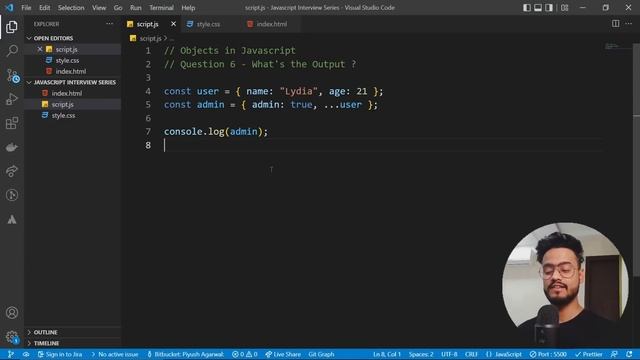Click the editor minimap

(x=617, y=47)
